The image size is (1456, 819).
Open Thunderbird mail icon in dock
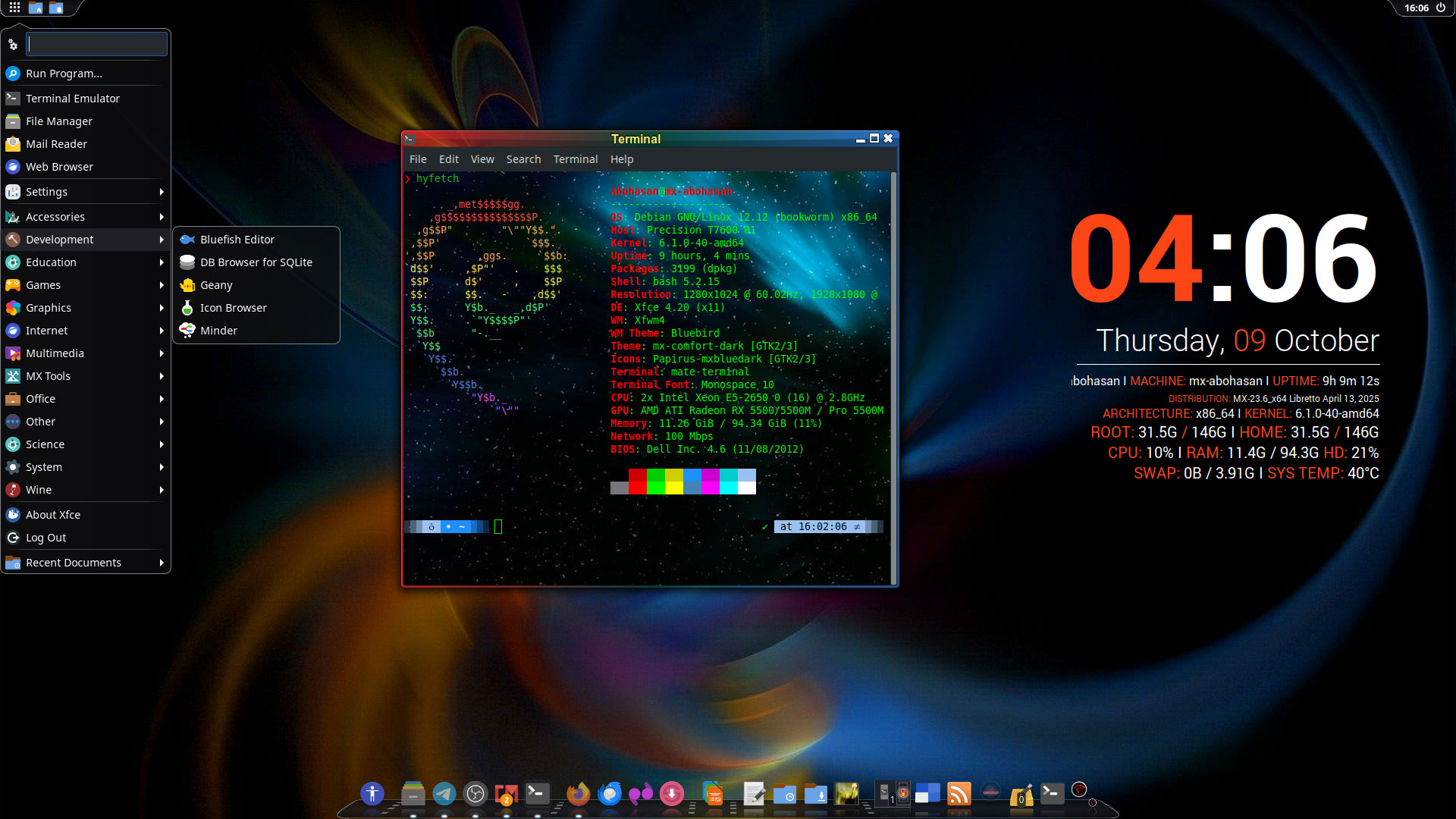(x=610, y=794)
